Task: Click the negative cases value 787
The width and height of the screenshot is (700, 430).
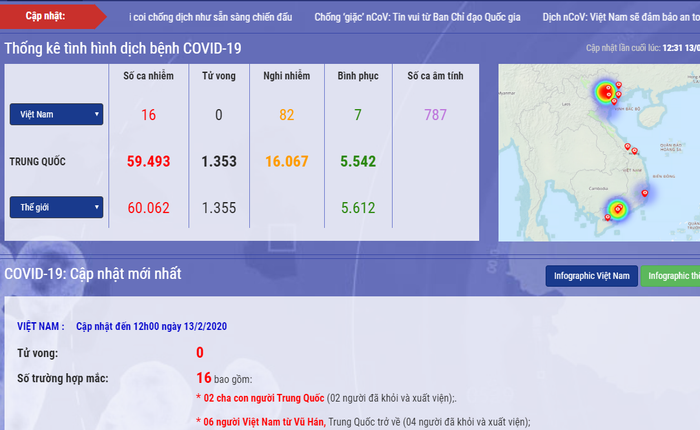Action: click(x=435, y=115)
